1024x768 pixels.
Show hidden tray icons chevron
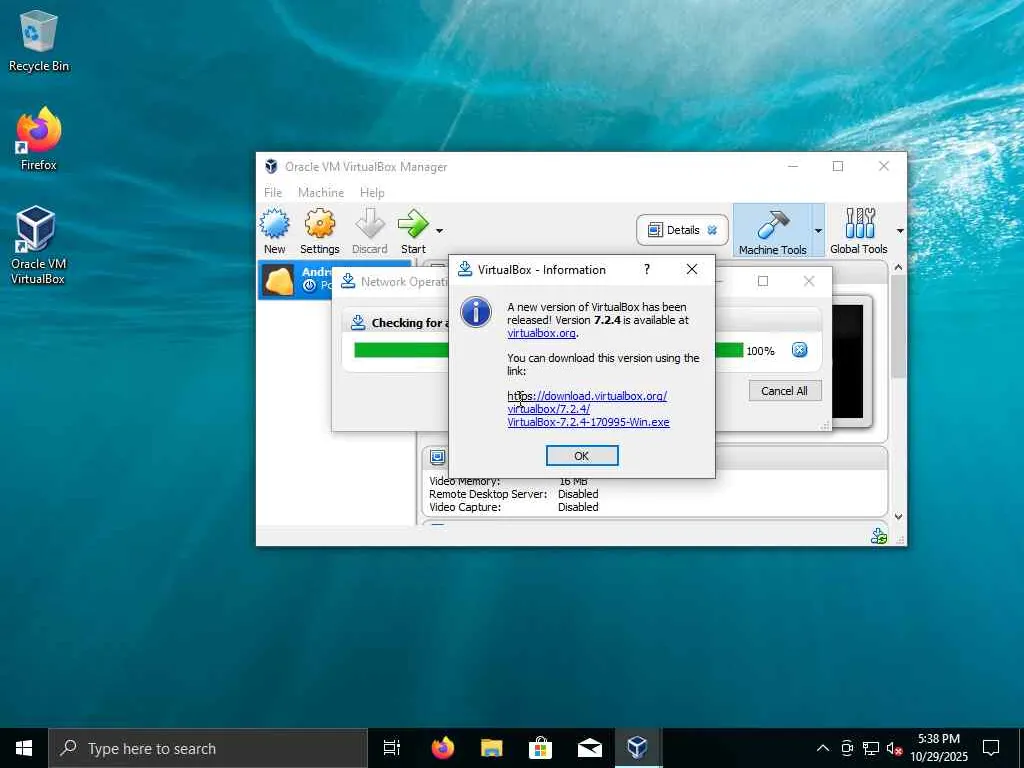coord(823,748)
